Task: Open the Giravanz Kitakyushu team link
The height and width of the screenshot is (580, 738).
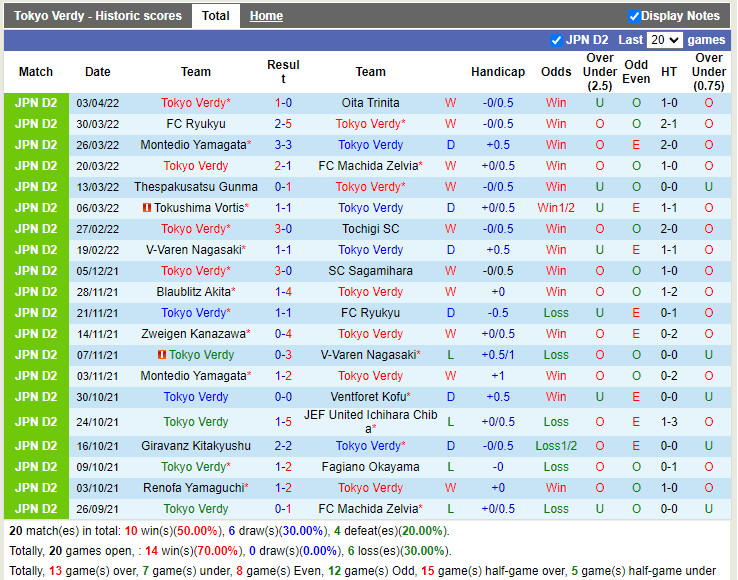Action: coord(196,446)
